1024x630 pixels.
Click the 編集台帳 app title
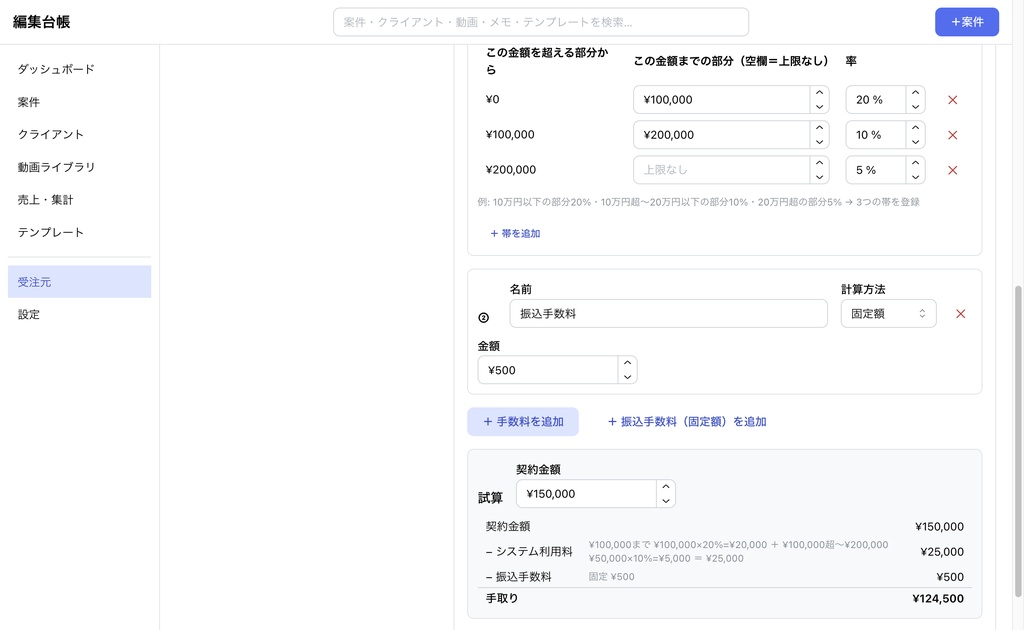coord(41,22)
